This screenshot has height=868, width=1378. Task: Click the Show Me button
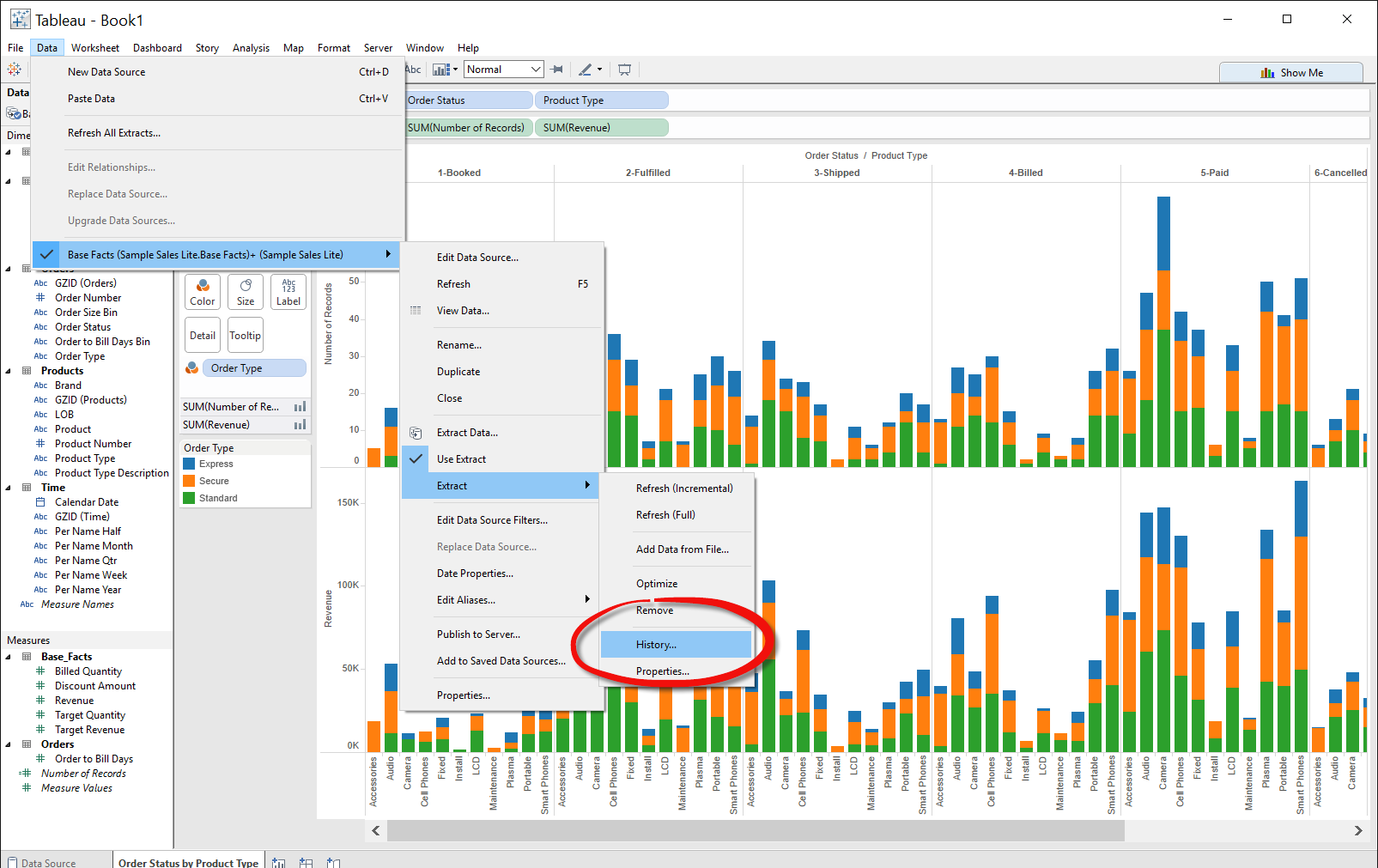tap(1291, 73)
